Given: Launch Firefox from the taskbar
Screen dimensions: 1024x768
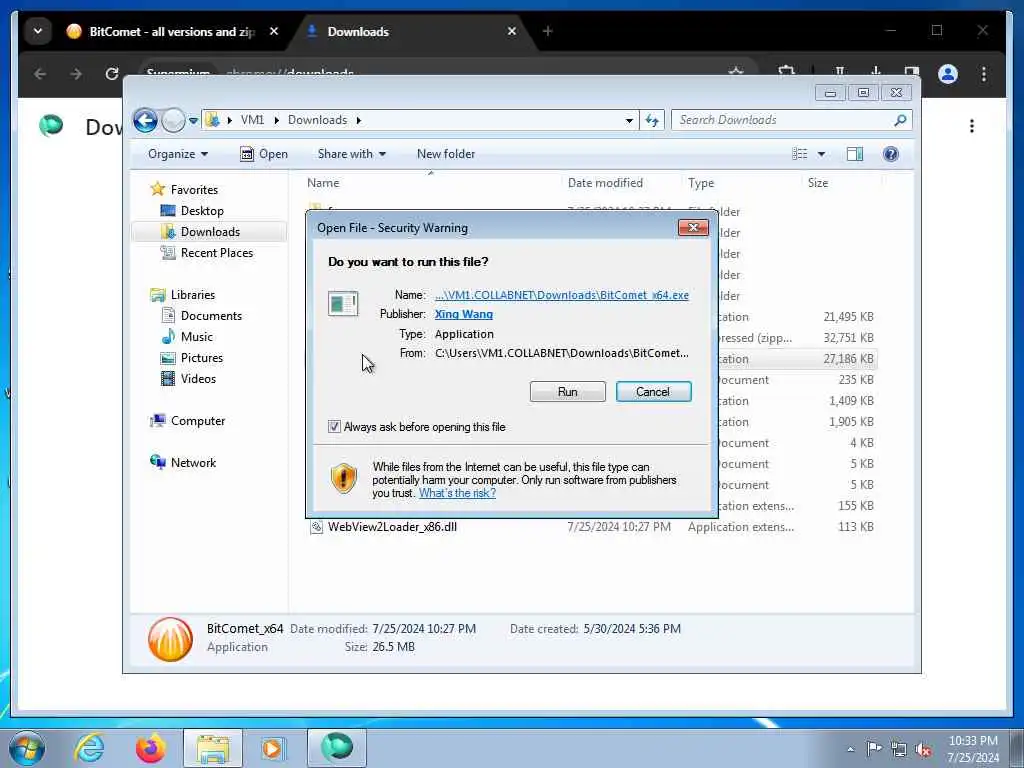Looking at the screenshot, I should [x=151, y=748].
